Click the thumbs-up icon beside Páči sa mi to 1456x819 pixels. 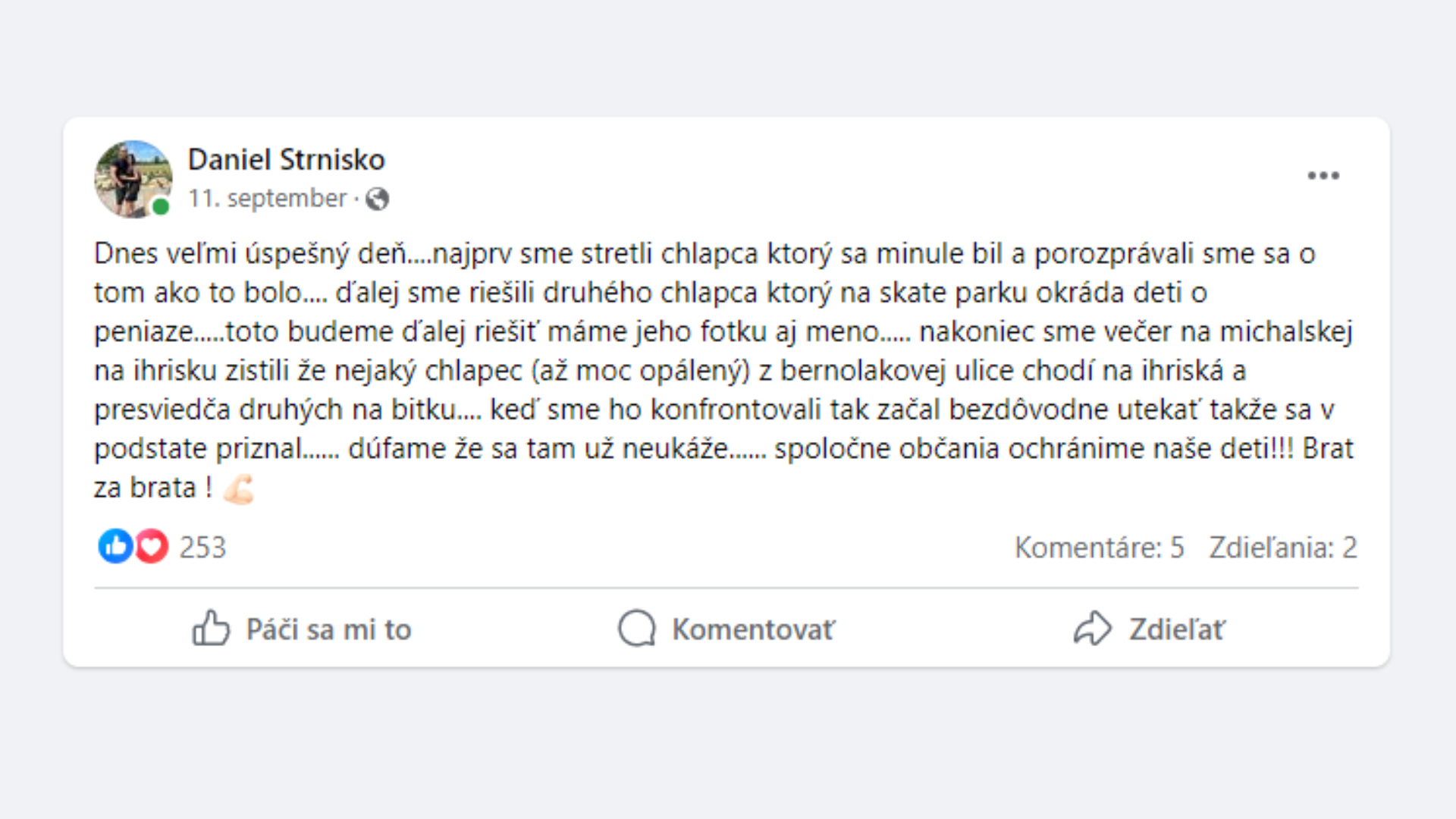(210, 629)
